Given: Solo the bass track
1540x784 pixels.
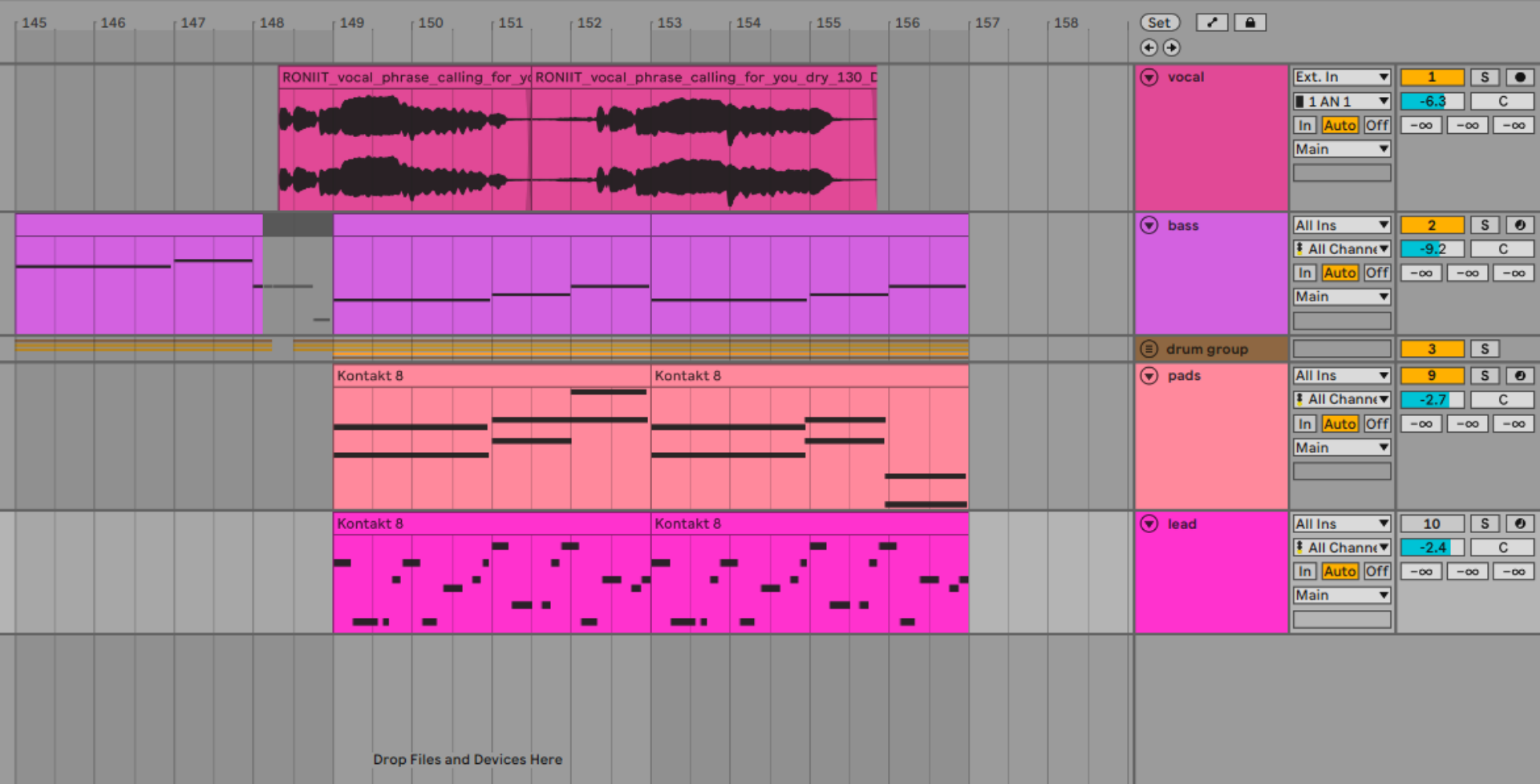Looking at the screenshot, I should pyautogui.click(x=1485, y=224).
